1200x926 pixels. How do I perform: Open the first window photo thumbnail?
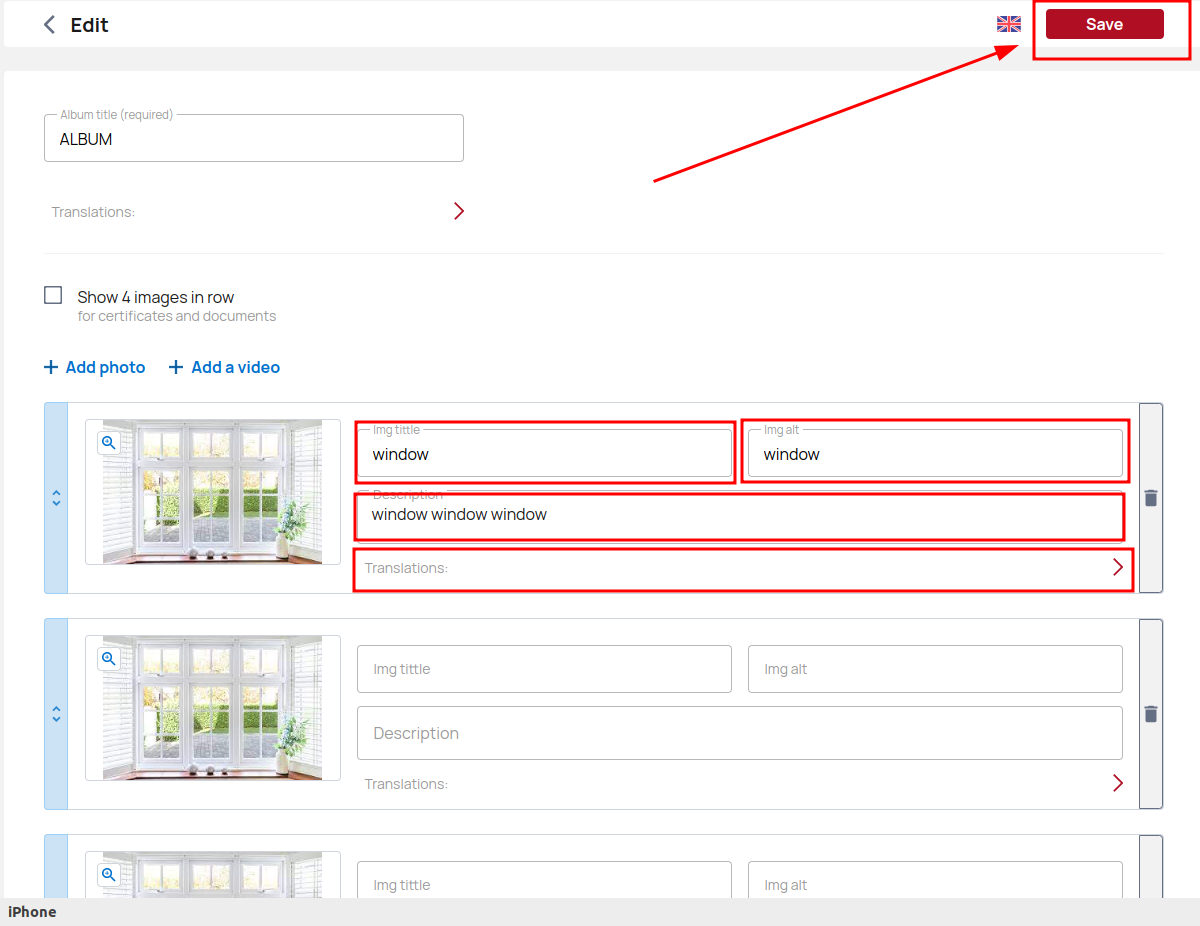click(213, 492)
